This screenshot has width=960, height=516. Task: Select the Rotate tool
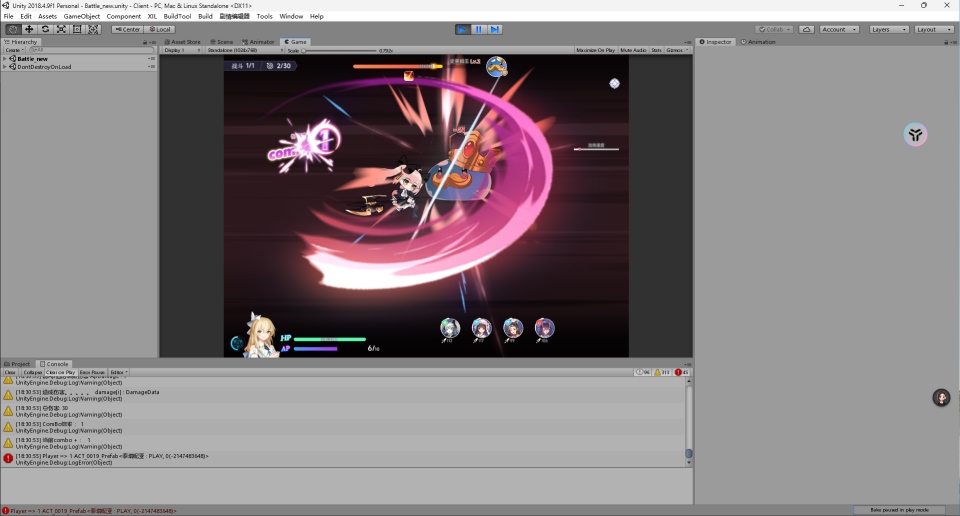pos(45,29)
